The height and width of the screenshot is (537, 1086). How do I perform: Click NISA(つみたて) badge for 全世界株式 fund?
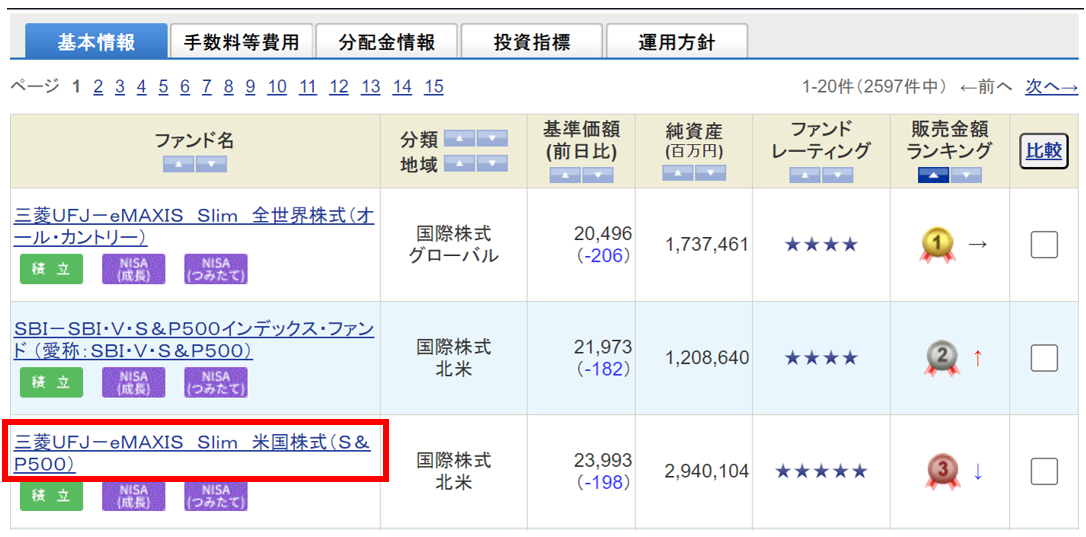click(x=215, y=270)
